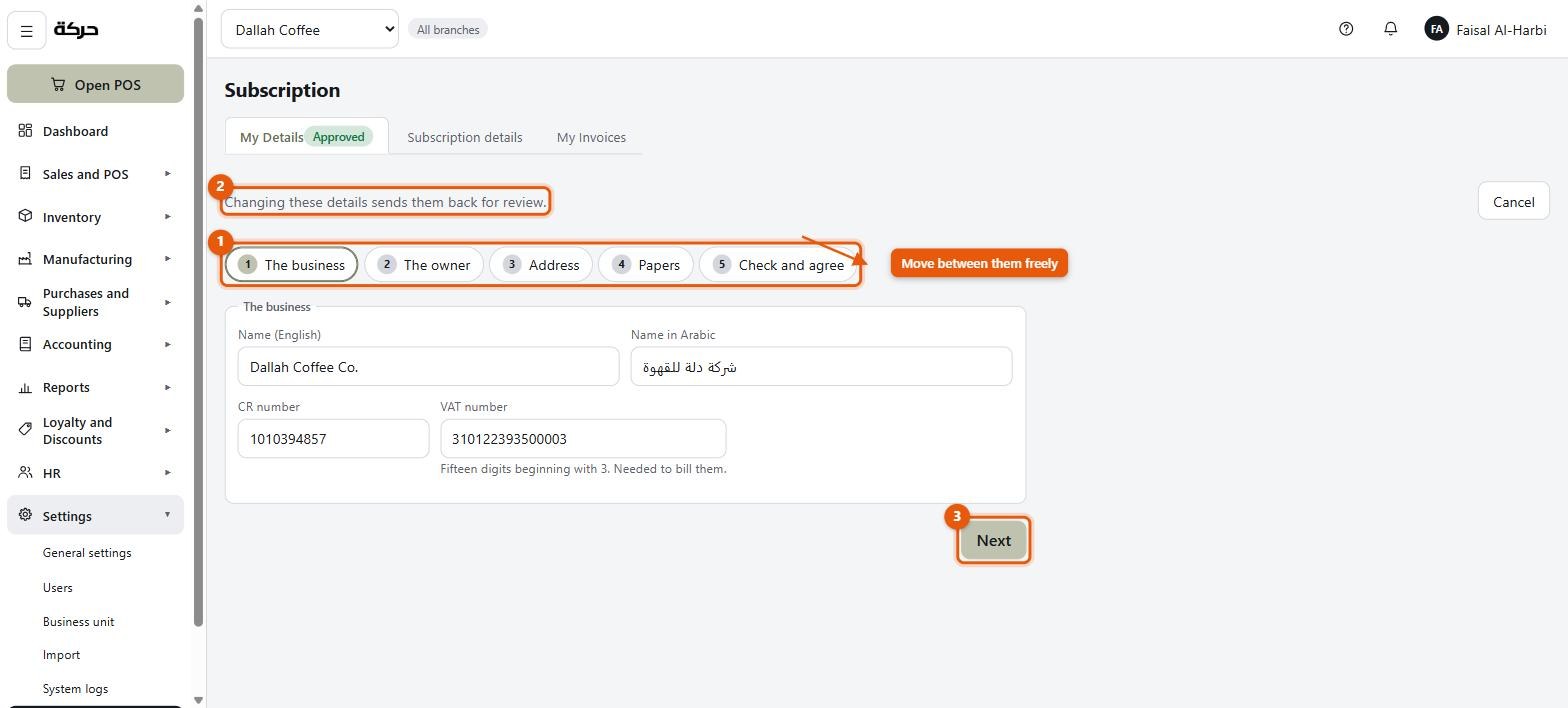Click the Name (English) field
The width and height of the screenshot is (1568, 708).
[x=428, y=366]
